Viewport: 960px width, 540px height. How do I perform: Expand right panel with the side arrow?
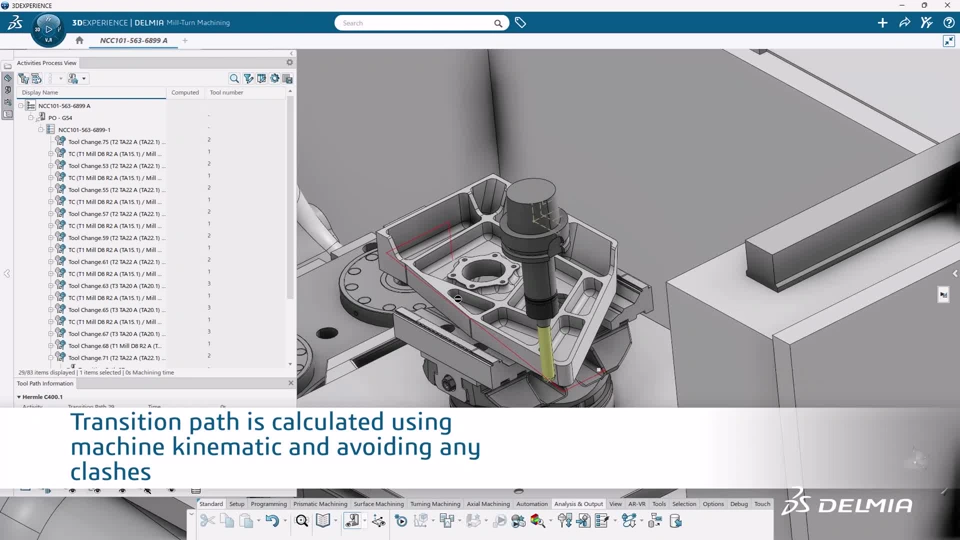pos(954,274)
